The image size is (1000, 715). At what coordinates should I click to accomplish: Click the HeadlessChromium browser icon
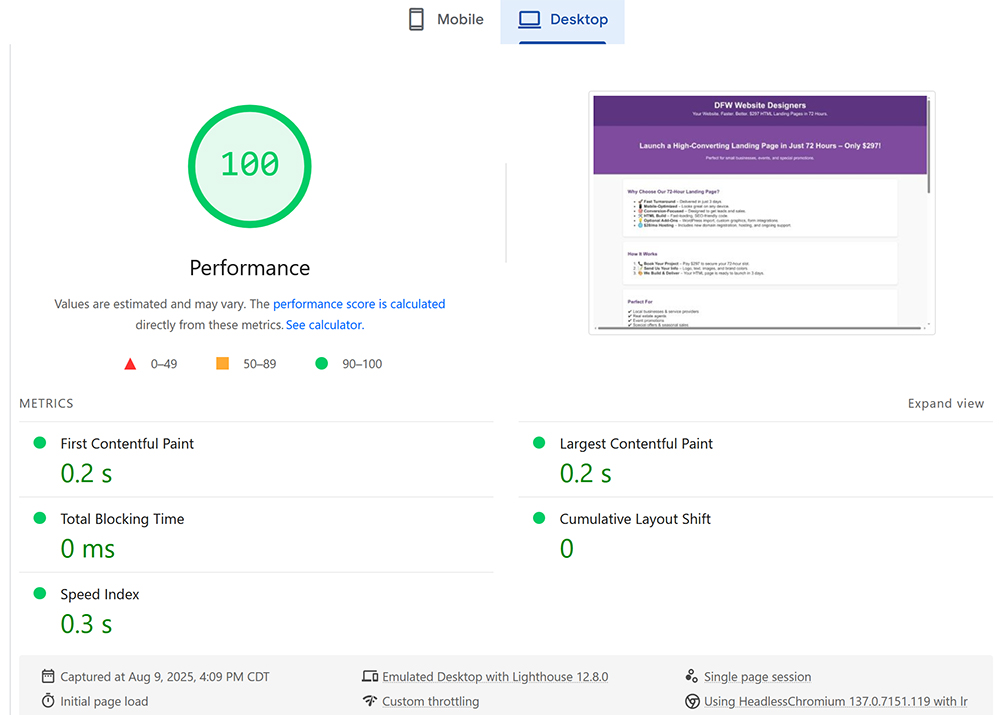(x=691, y=701)
